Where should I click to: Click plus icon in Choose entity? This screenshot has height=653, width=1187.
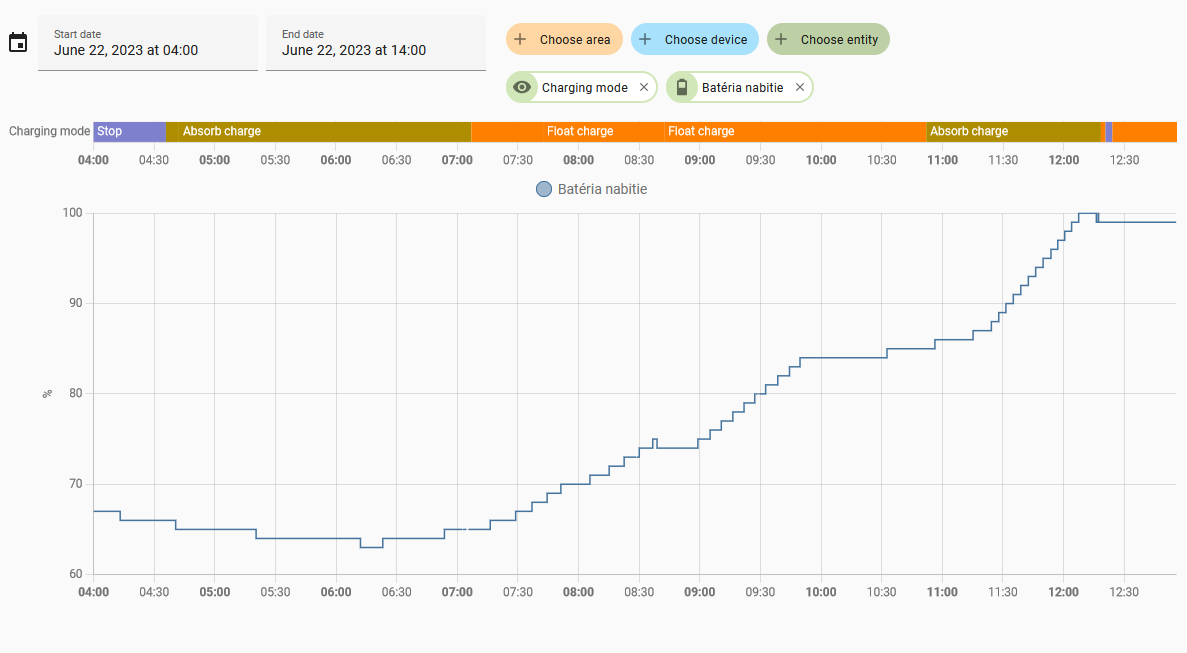click(x=781, y=39)
